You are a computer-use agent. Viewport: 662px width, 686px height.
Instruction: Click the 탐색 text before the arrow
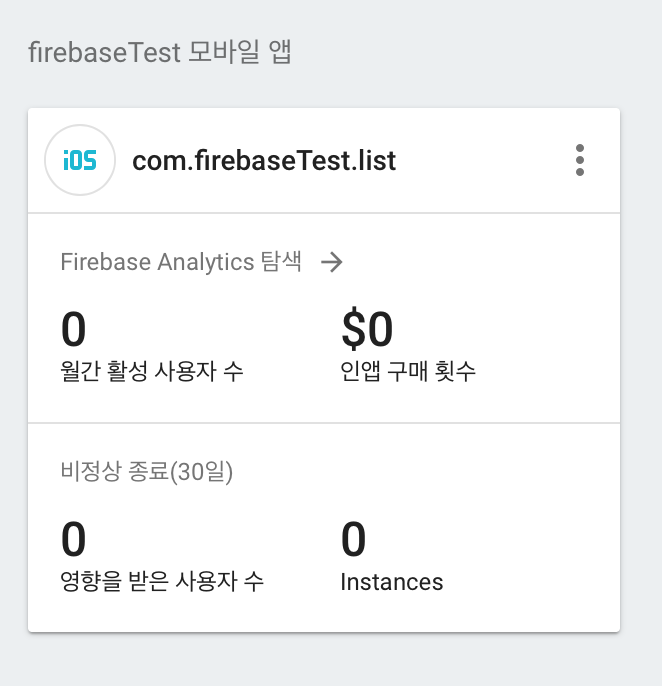[281, 262]
